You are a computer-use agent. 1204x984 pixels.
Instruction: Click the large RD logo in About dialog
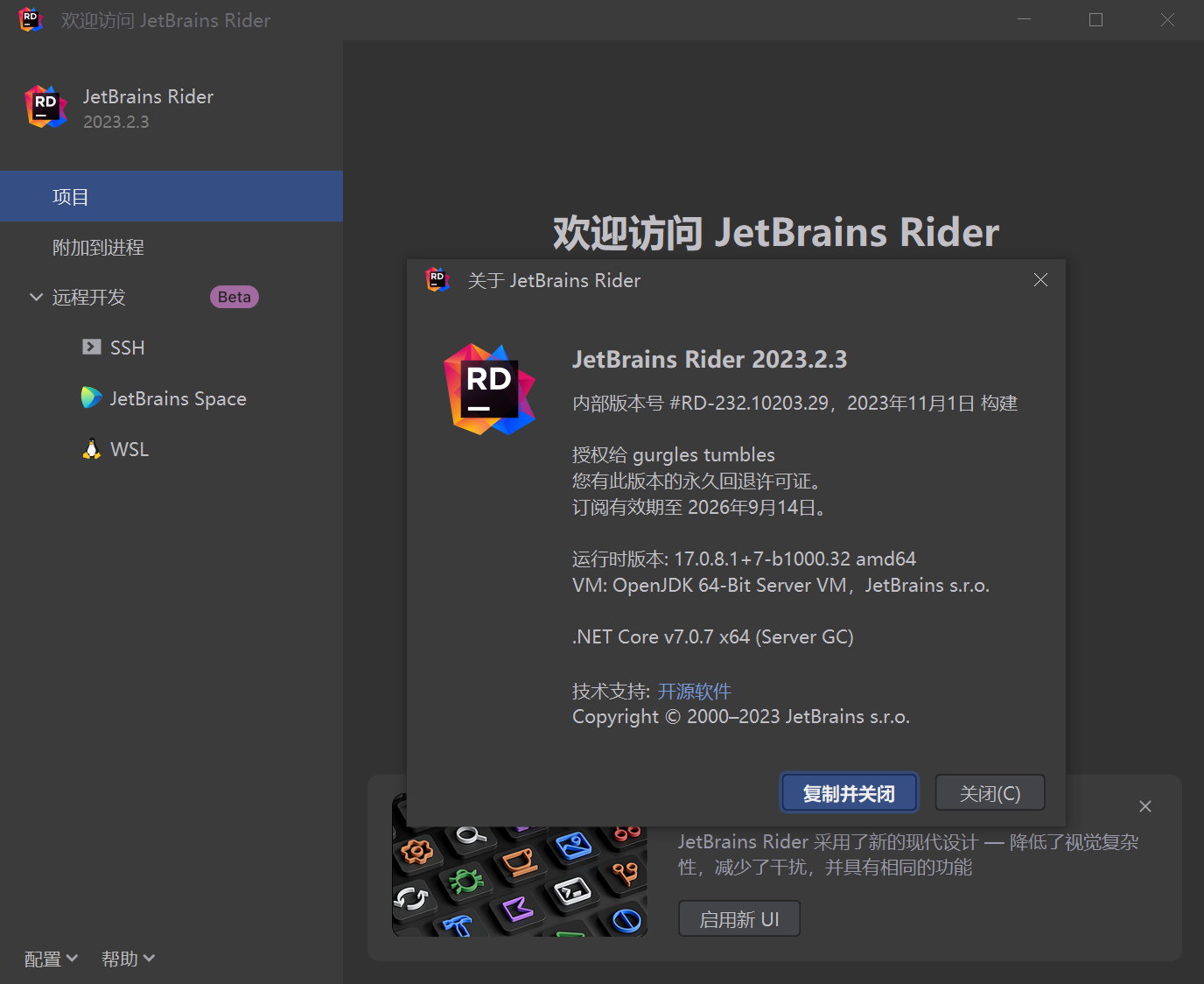tap(489, 390)
